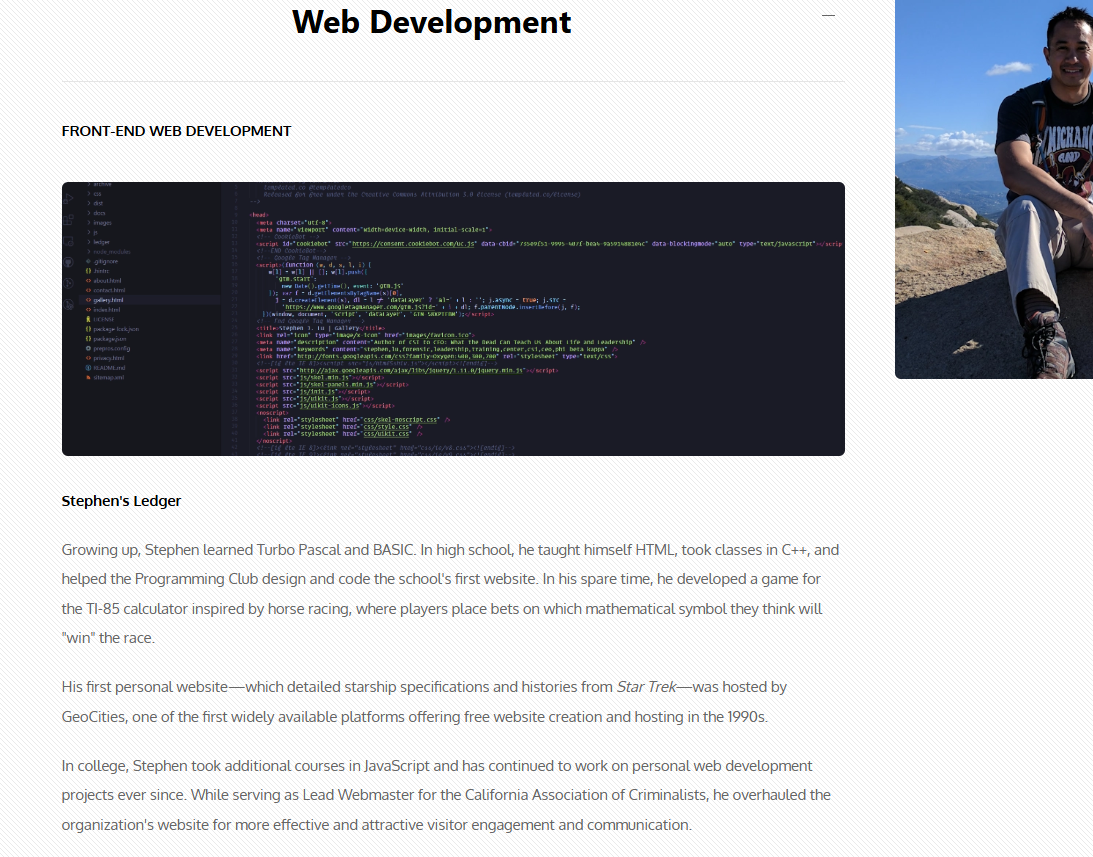
Task: Select the FRONT-END WEB DEVELOPMENT heading
Action: 176,131
